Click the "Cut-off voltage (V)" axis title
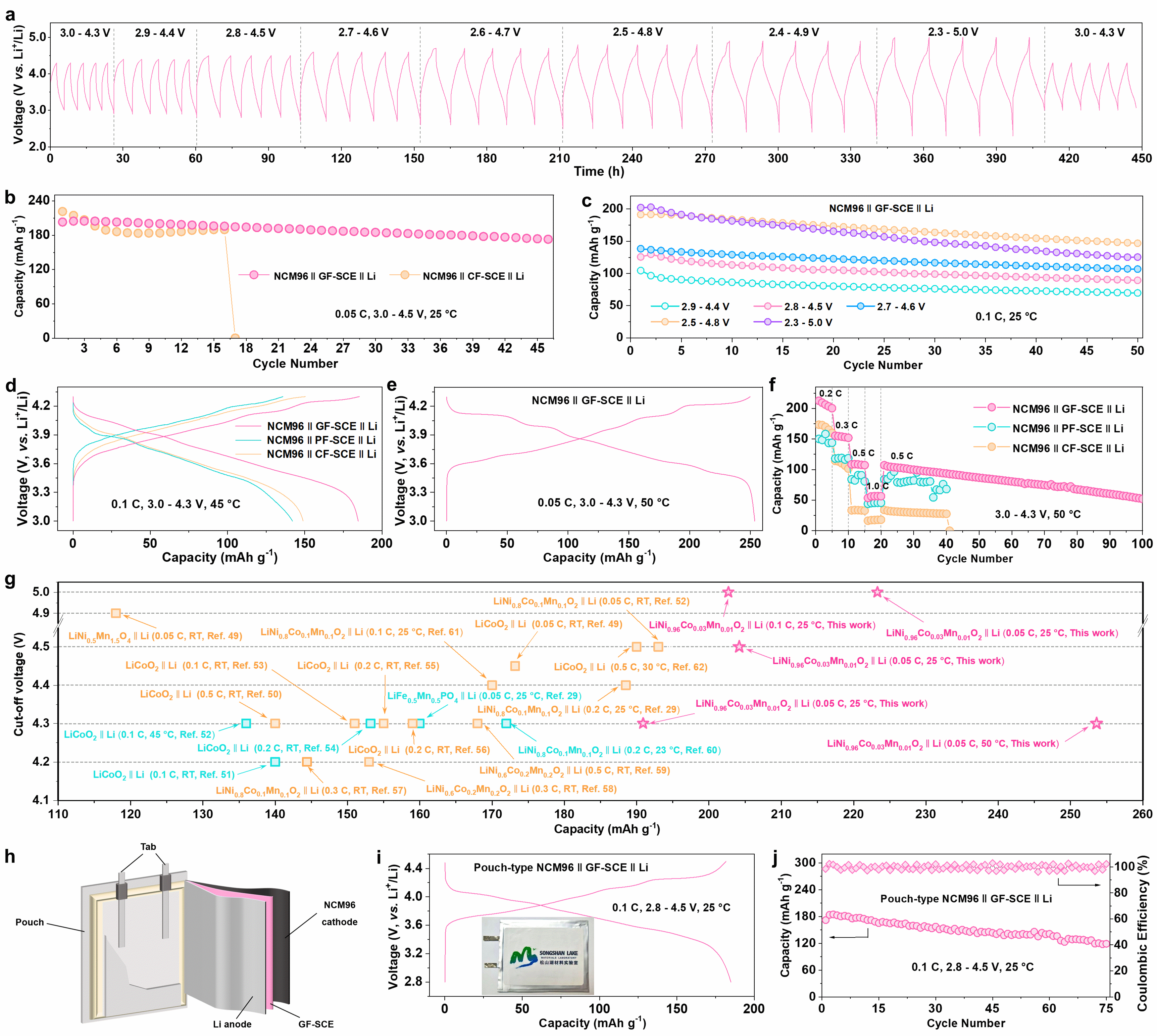The height and width of the screenshot is (1036, 1157). [19, 684]
